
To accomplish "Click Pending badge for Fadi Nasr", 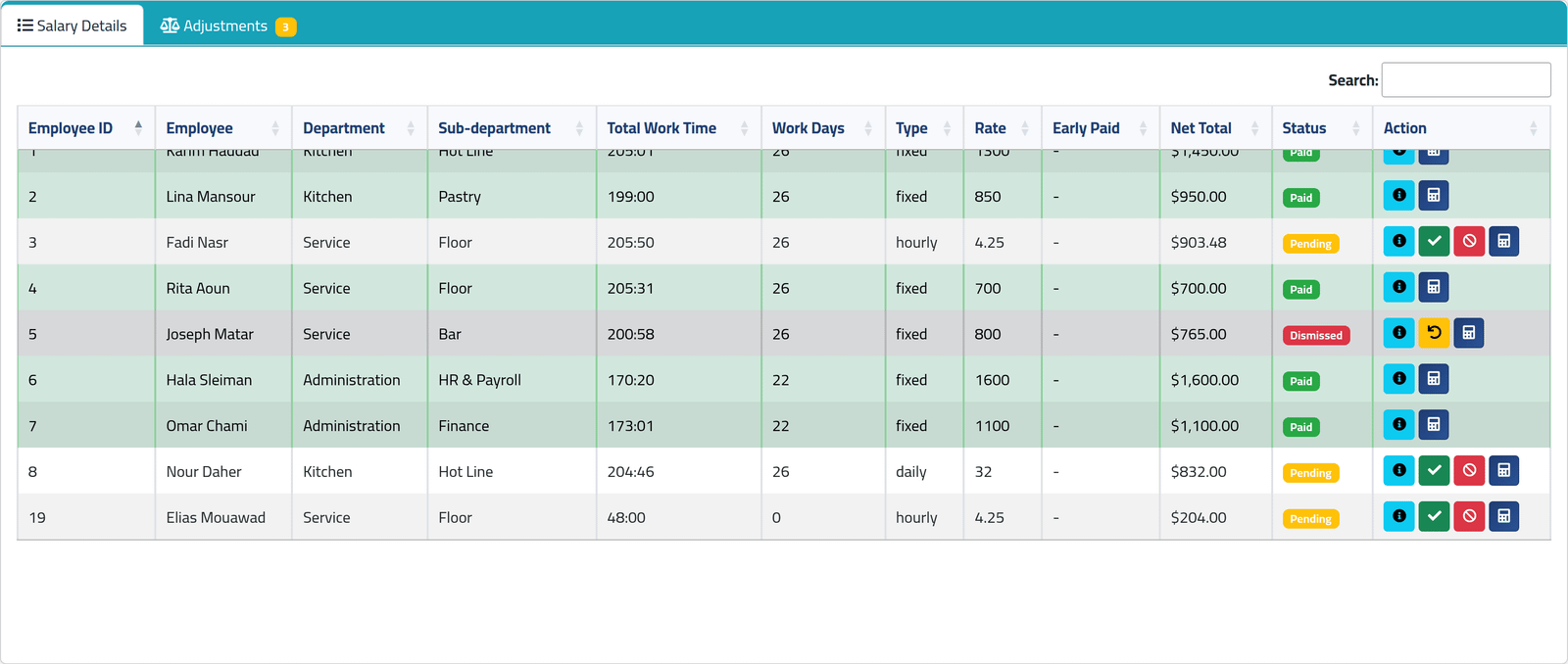I will [1310, 244].
